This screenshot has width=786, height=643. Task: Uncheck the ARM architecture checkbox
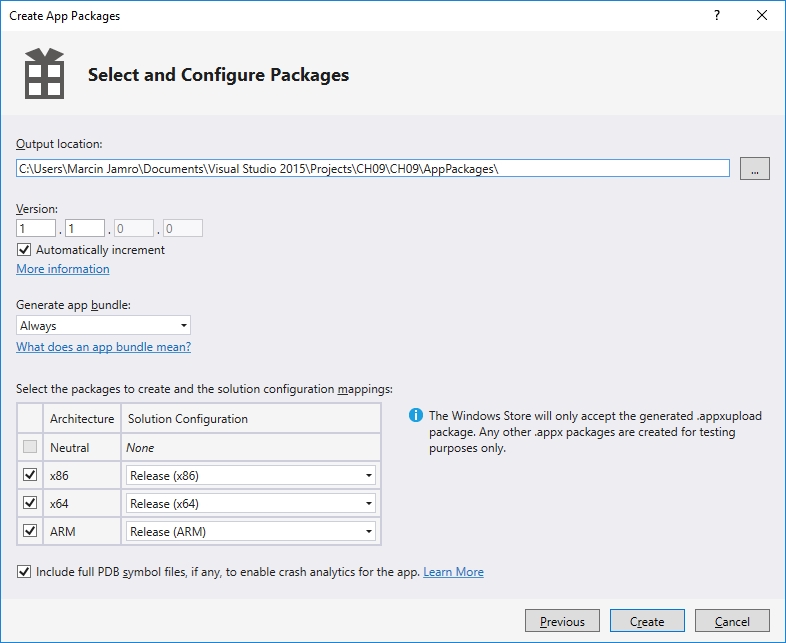coord(30,531)
